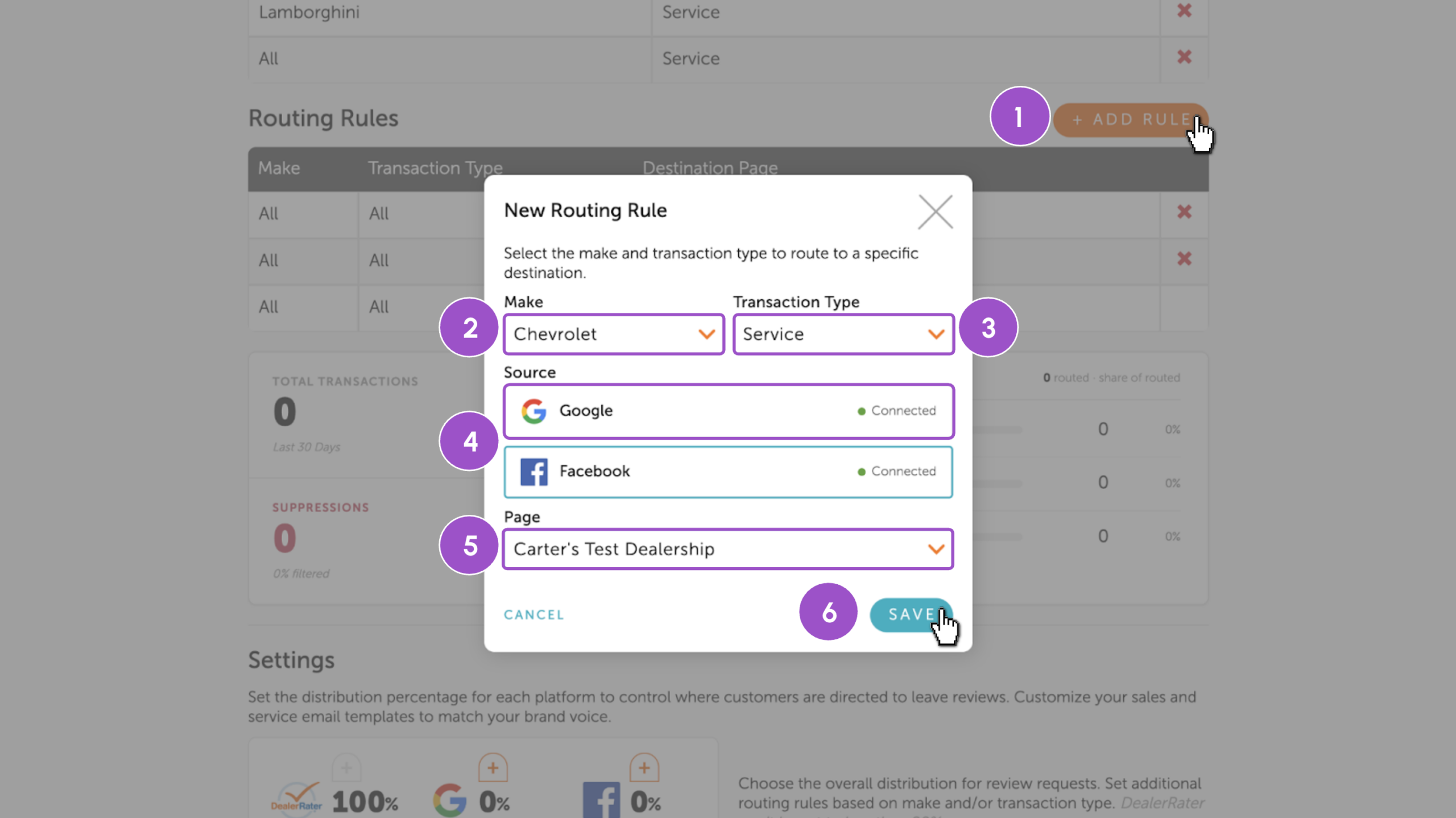Click the Save button
The image size is (1456, 818).
click(911, 614)
